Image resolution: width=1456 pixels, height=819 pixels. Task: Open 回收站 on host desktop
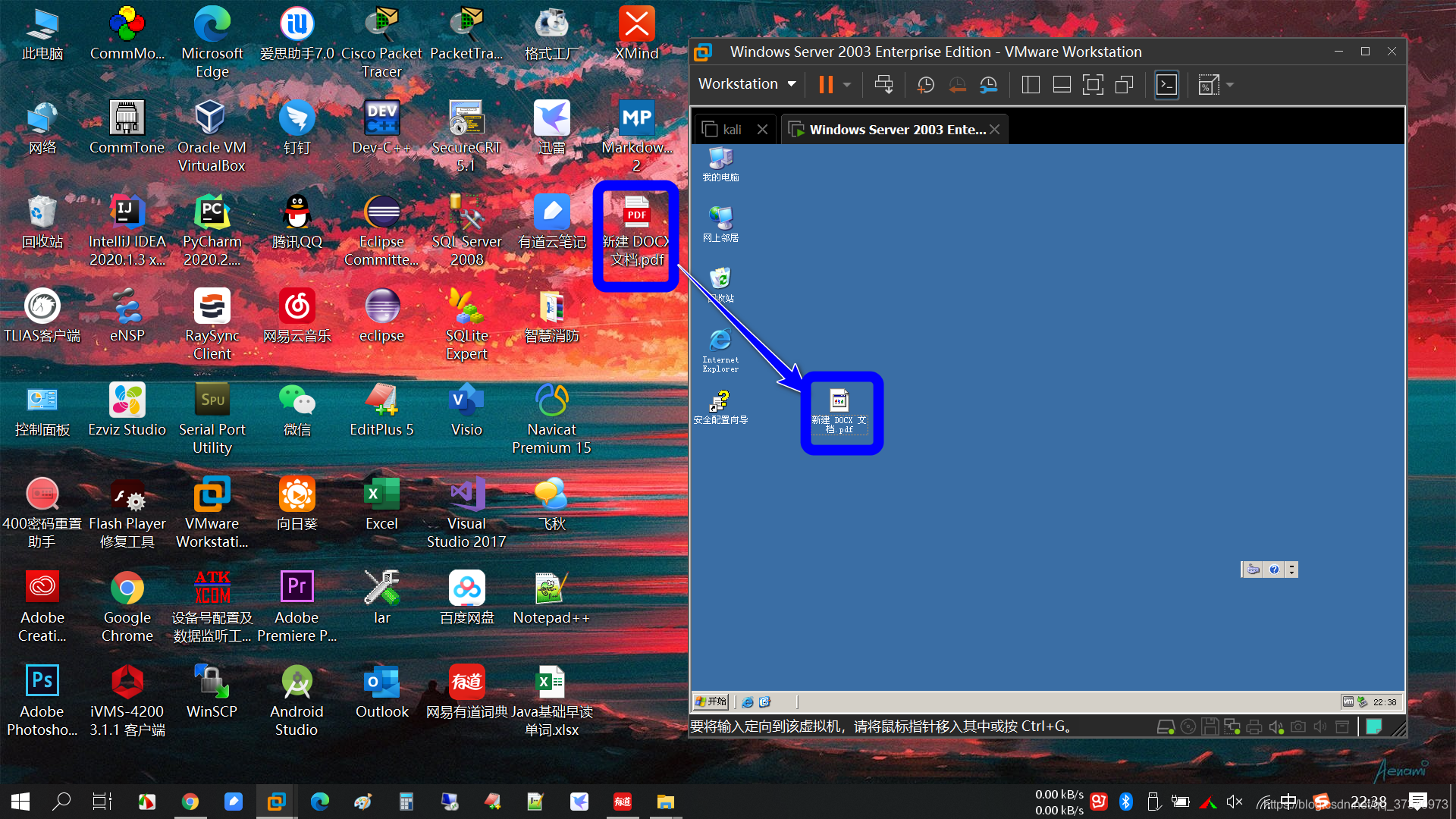(x=42, y=221)
